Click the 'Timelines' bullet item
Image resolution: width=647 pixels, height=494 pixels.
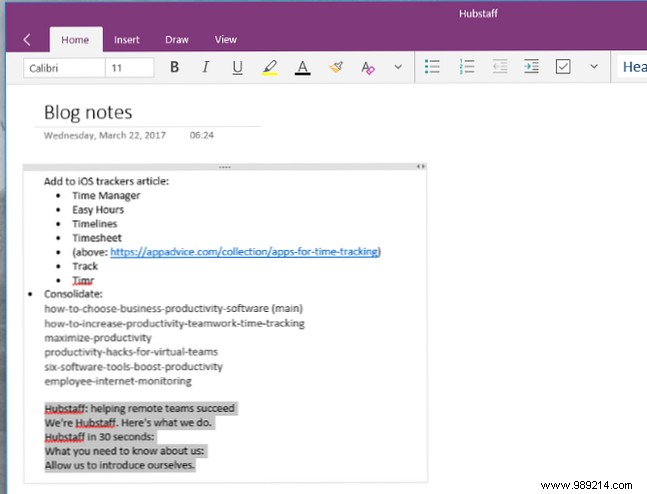94,224
